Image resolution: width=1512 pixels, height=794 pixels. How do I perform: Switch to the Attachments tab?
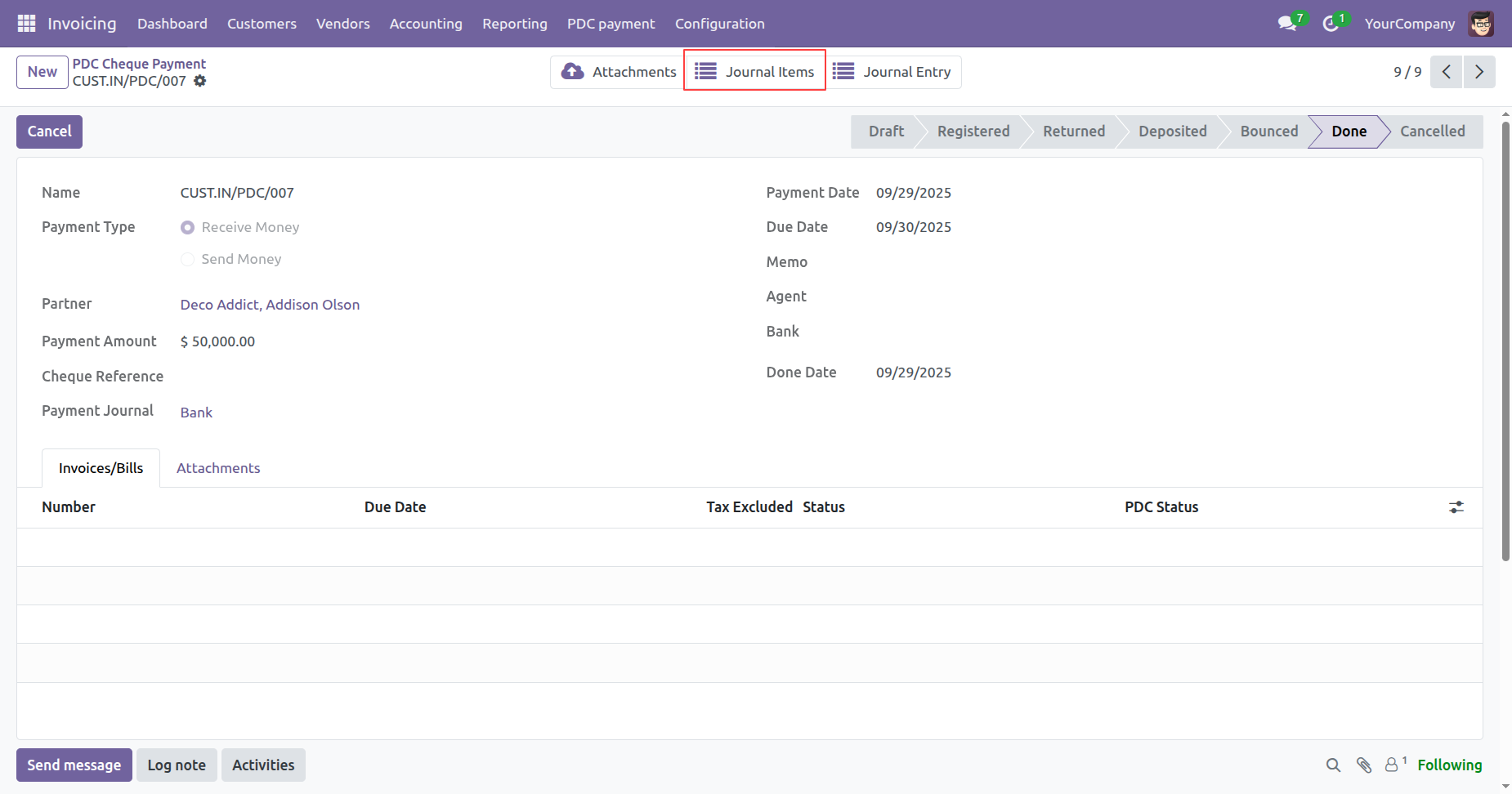point(218,468)
